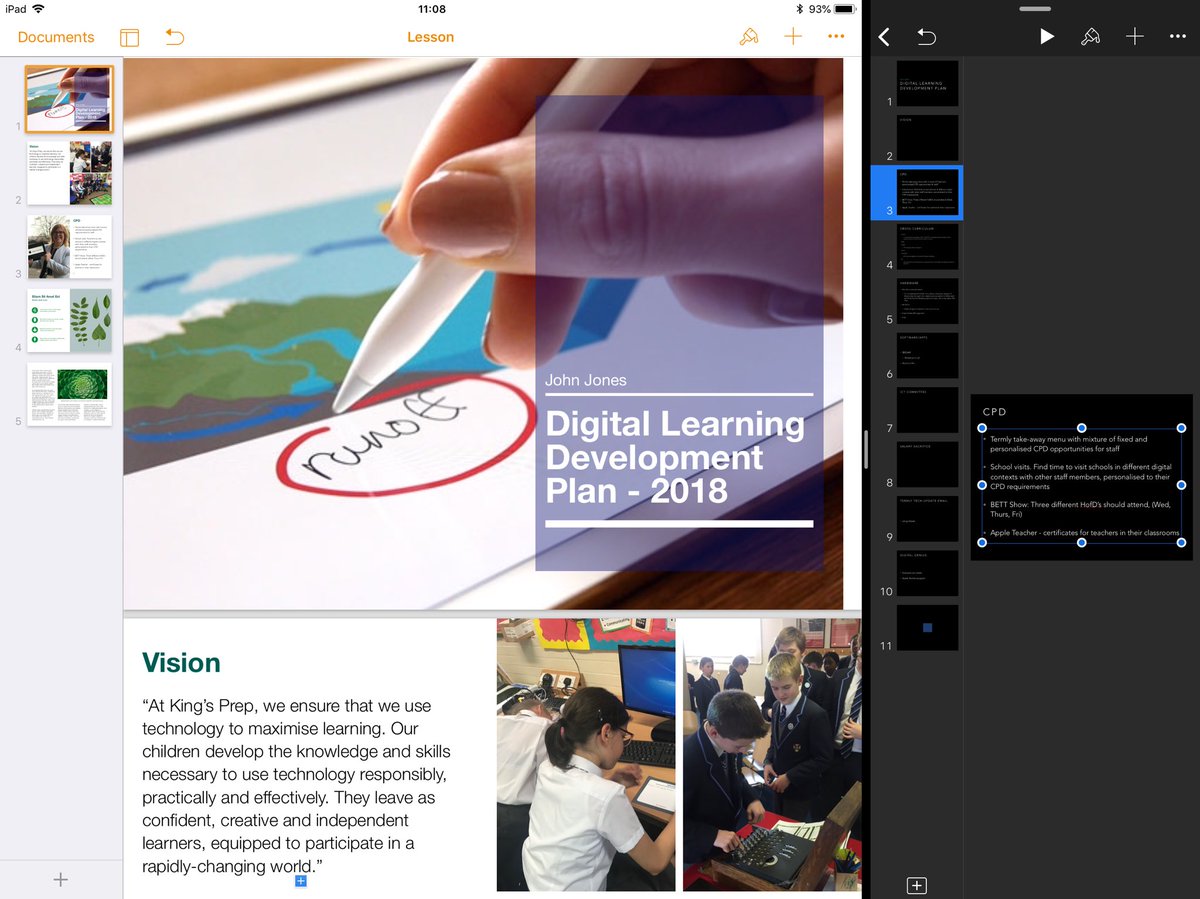Open the page thumbnails view icon in Pages
Screen dimensions: 1200x899
click(129, 37)
